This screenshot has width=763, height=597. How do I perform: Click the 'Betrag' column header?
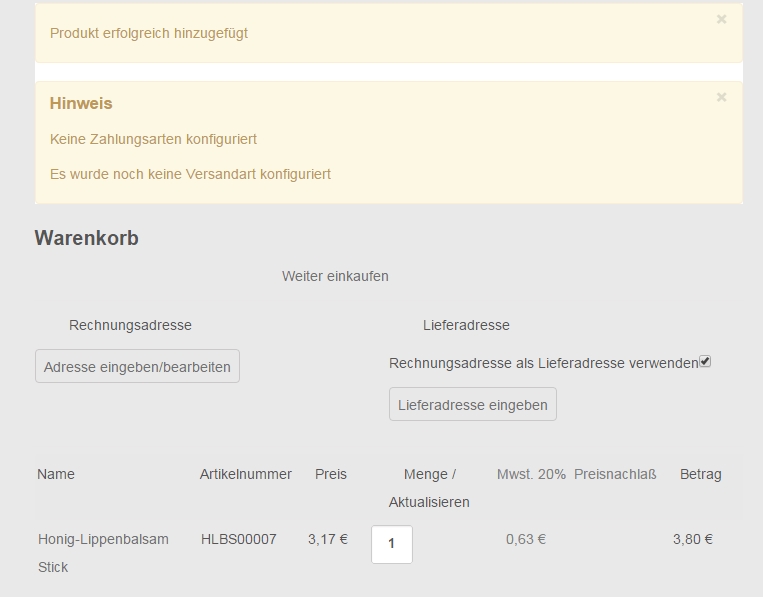700,474
